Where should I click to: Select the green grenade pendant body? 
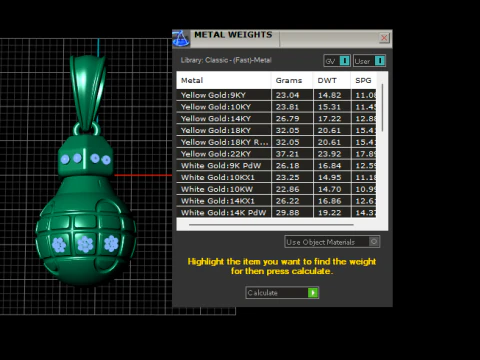coord(86,230)
